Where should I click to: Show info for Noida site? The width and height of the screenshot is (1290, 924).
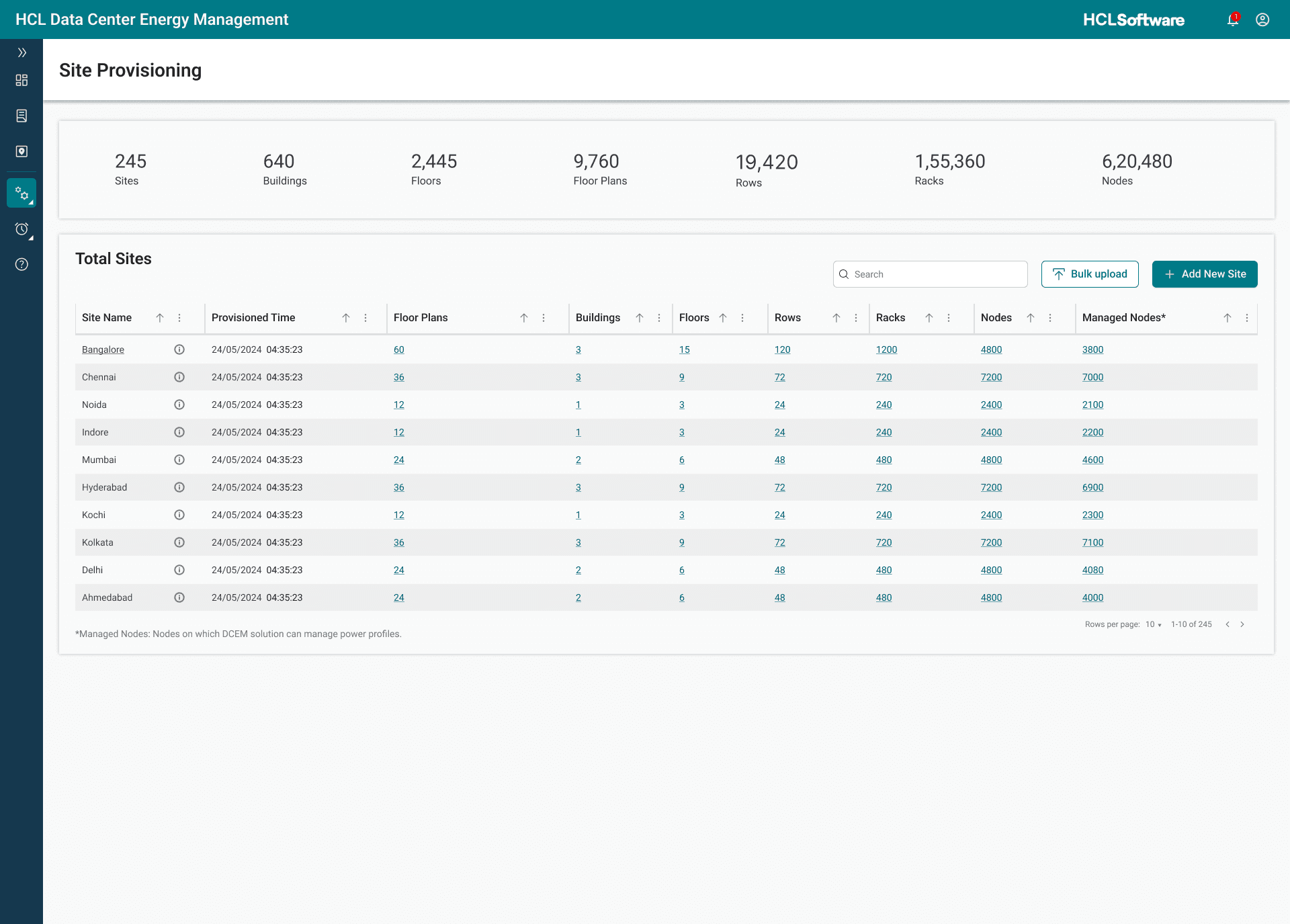pos(179,405)
